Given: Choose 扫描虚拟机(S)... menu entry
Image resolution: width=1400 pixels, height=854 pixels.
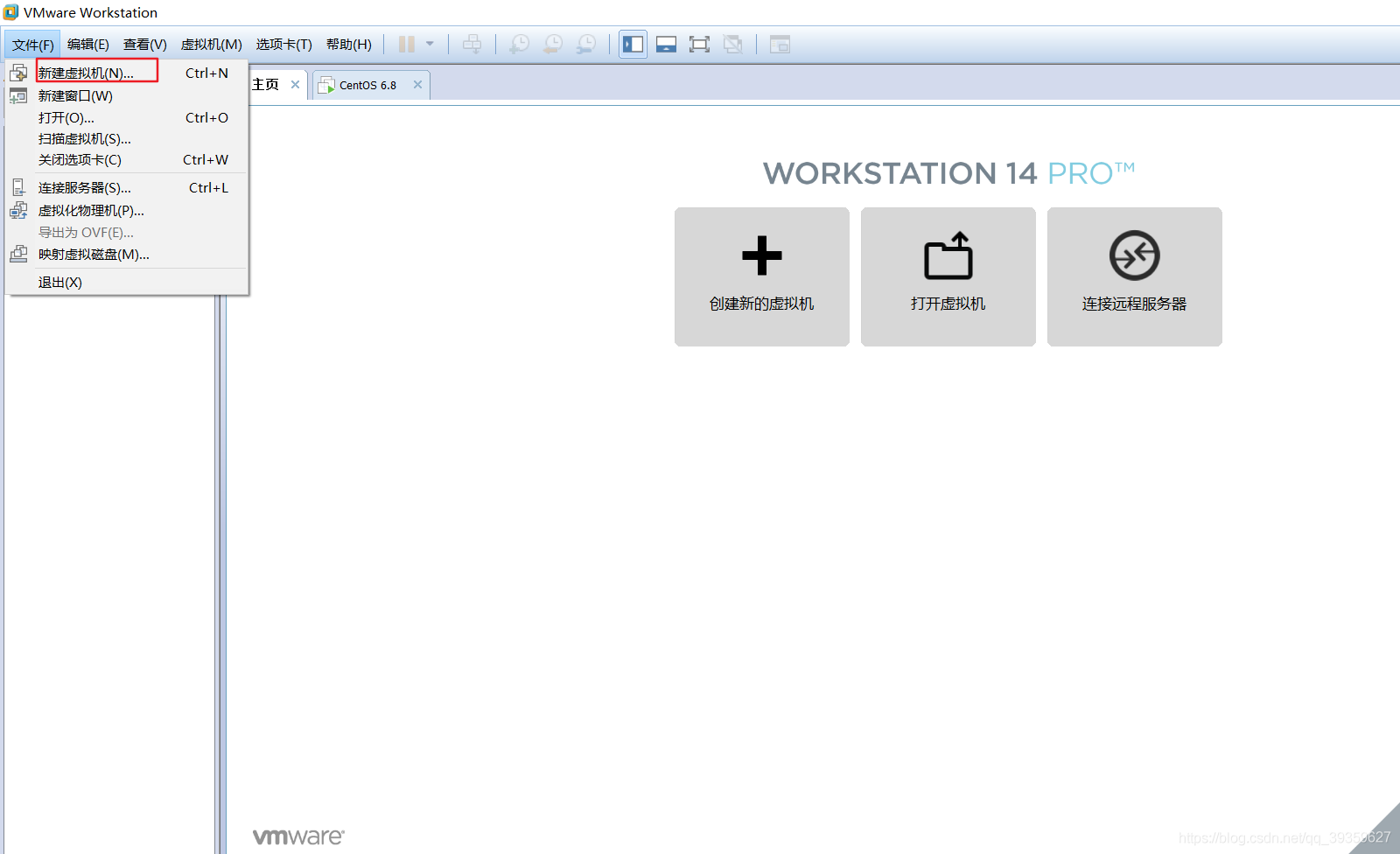Looking at the screenshot, I should (x=127, y=138).
